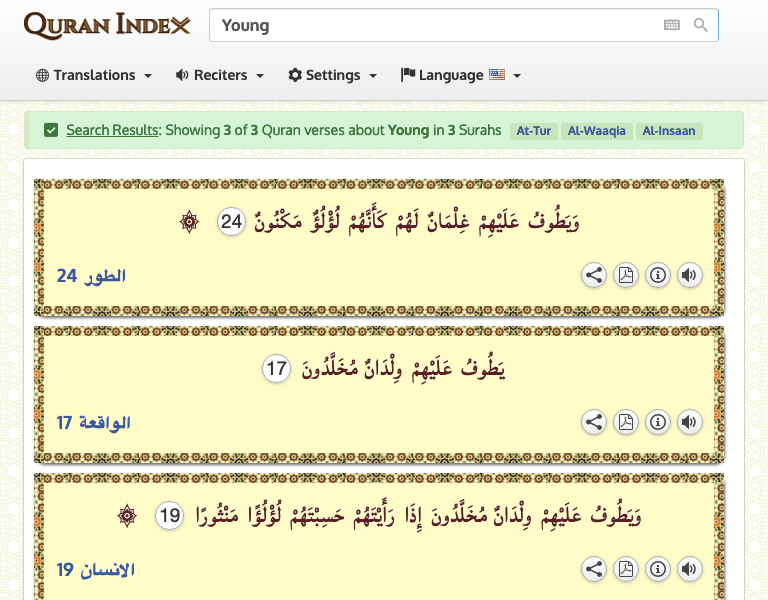Open the Reciters dropdown menu
This screenshot has width=768, height=600.
pyautogui.click(x=220, y=75)
